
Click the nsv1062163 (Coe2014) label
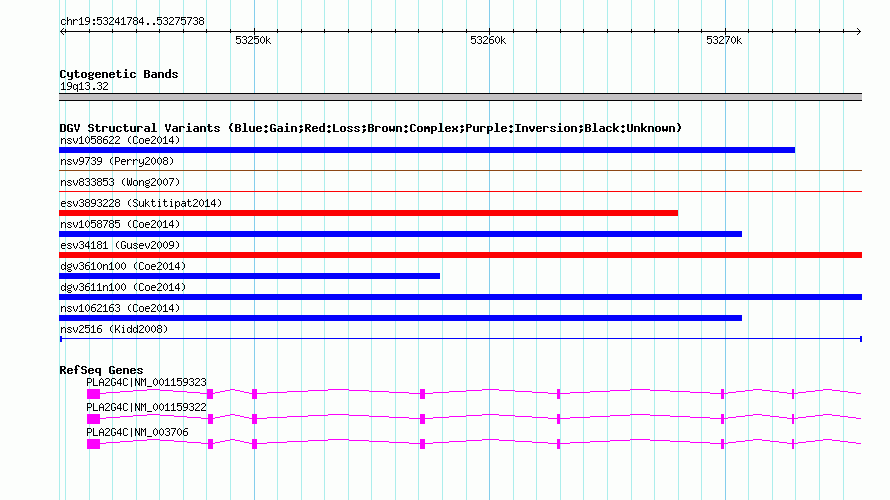120,308
